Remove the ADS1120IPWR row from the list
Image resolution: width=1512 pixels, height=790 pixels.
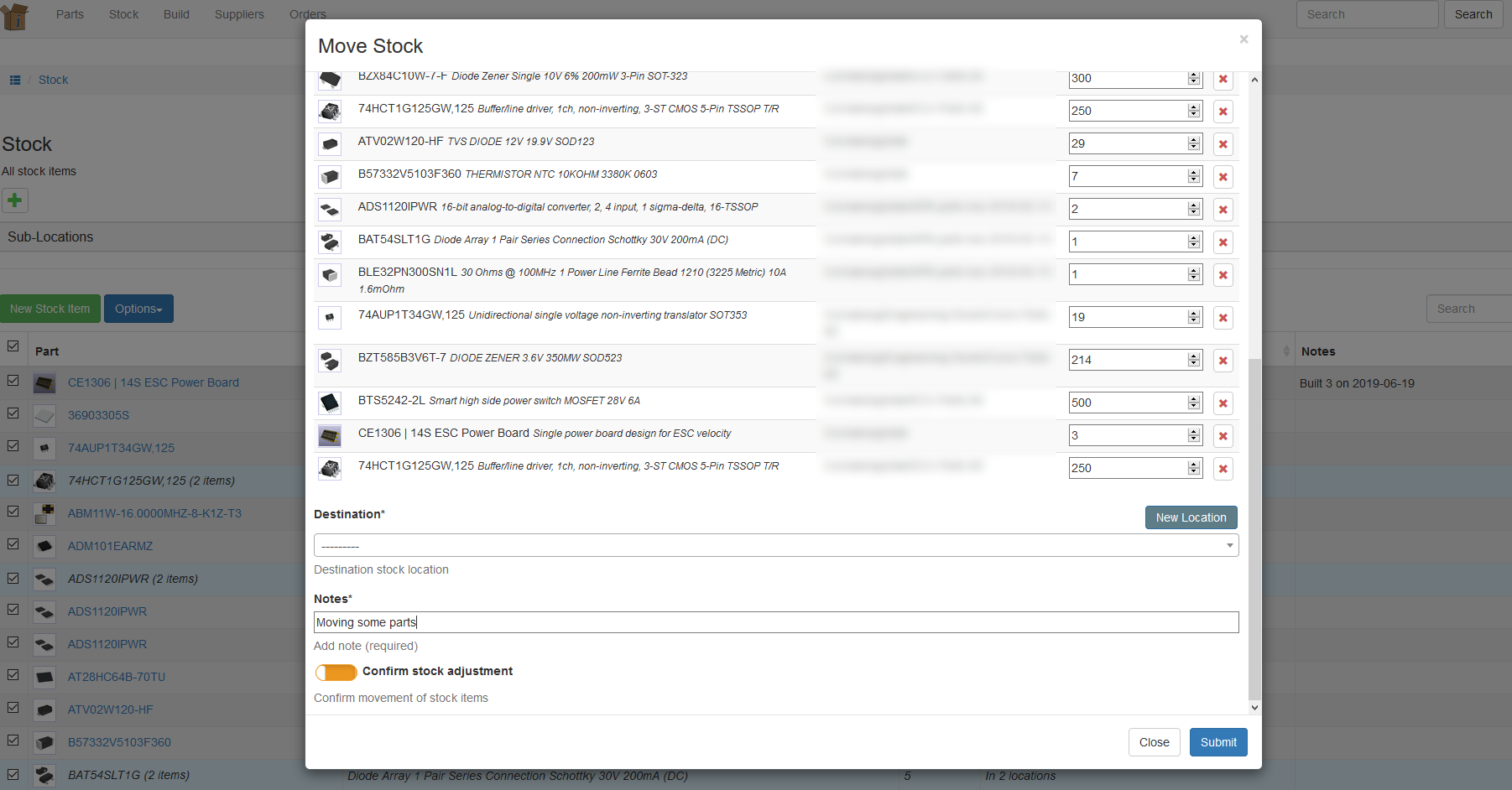(x=1223, y=210)
